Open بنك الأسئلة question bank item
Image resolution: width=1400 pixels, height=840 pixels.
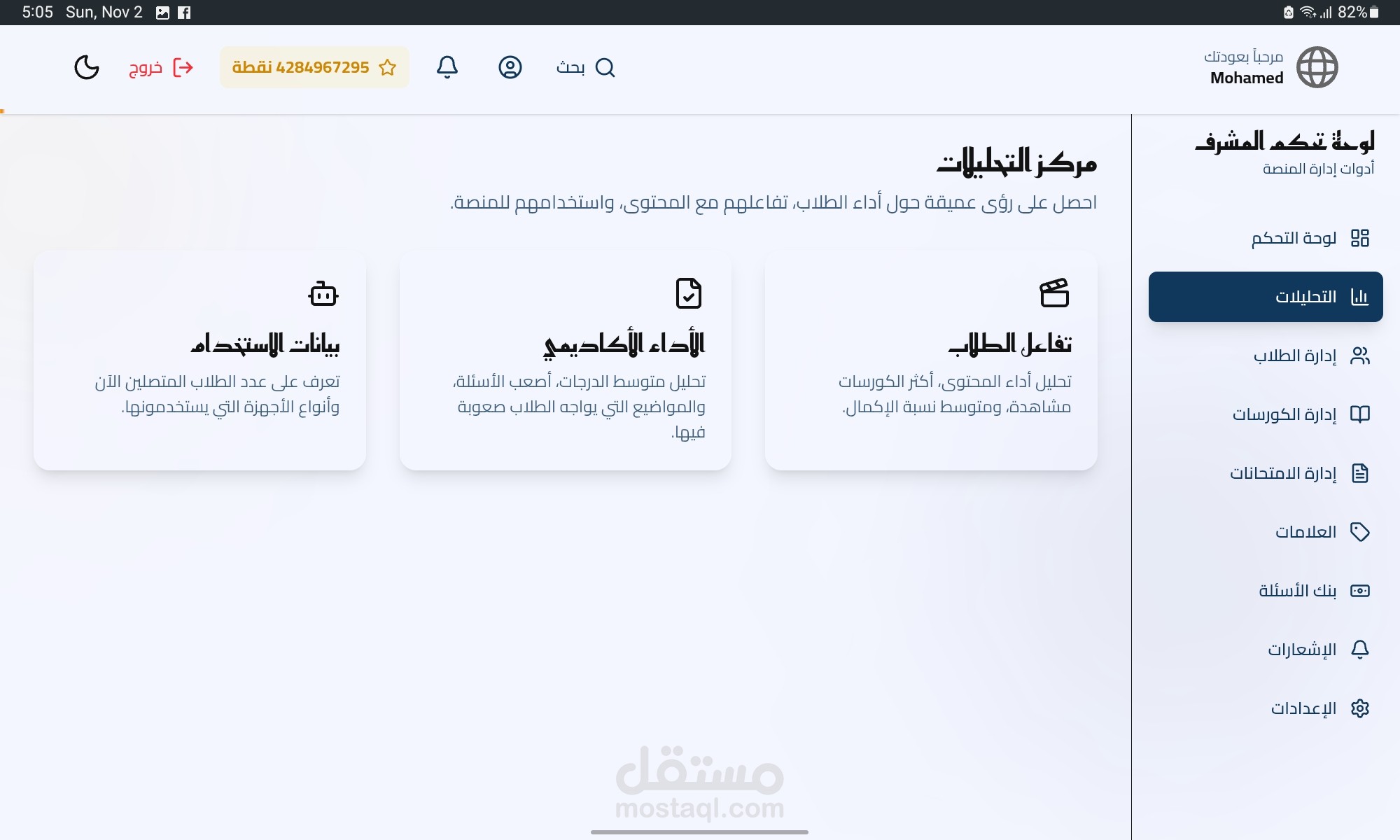tap(1313, 591)
